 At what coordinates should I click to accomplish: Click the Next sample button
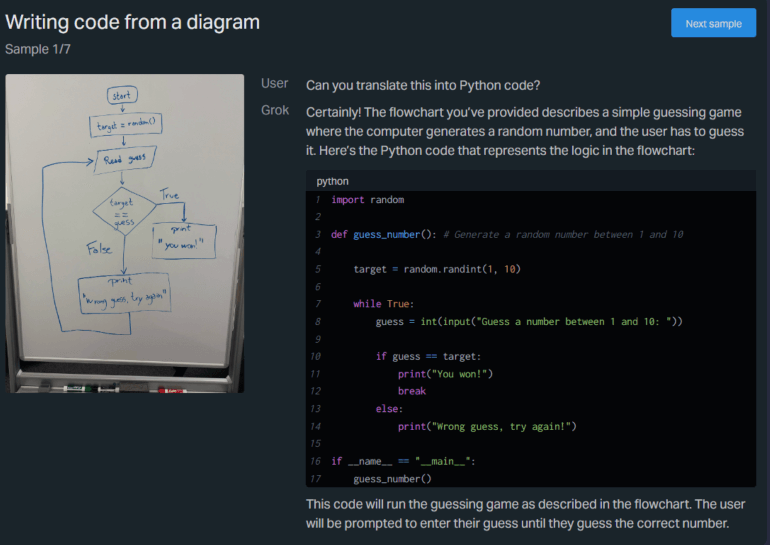[x=712, y=23]
